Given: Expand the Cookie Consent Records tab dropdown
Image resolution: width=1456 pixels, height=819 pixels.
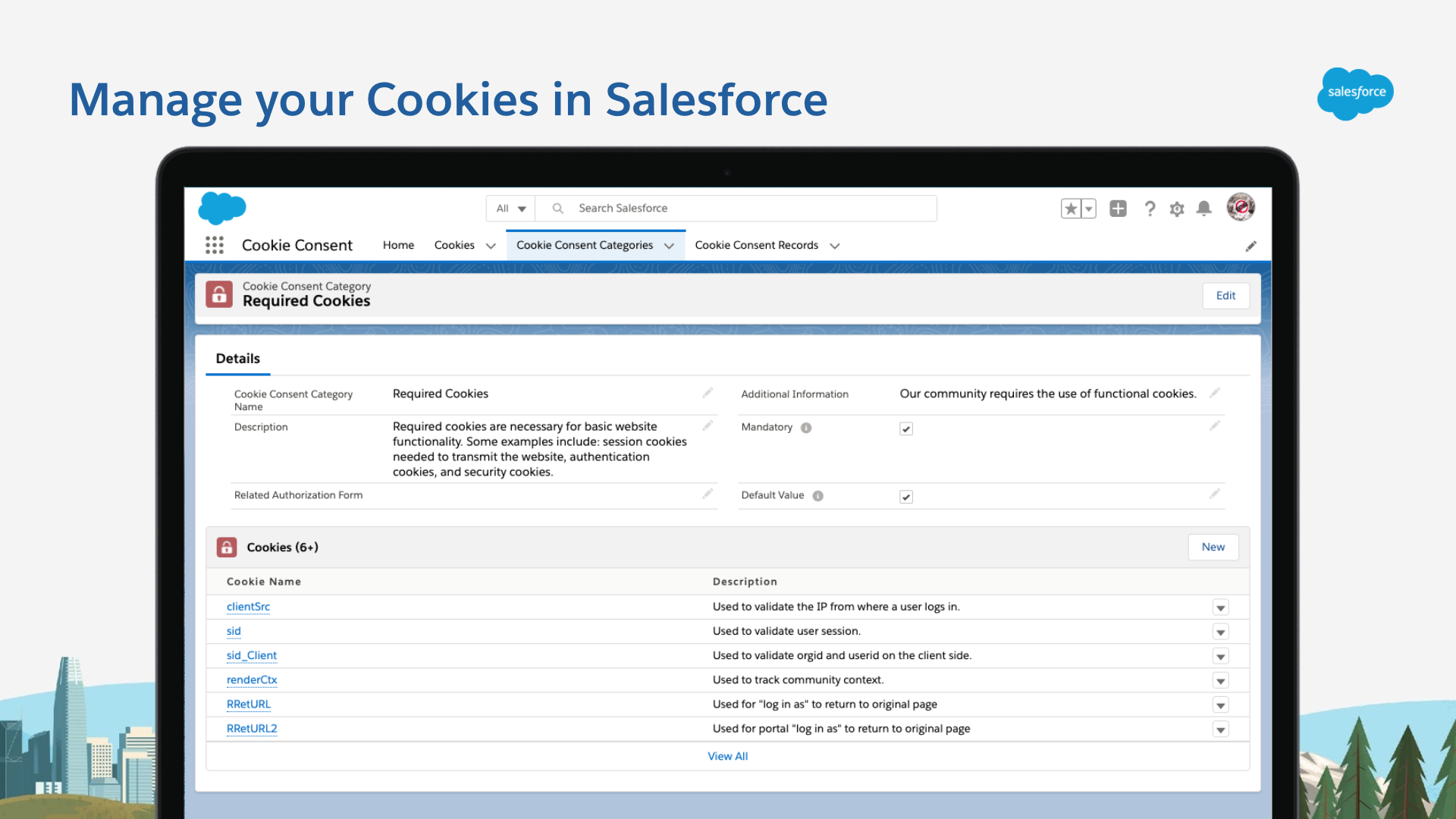Looking at the screenshot, I should pyautogui.click(x=834, y=246).
